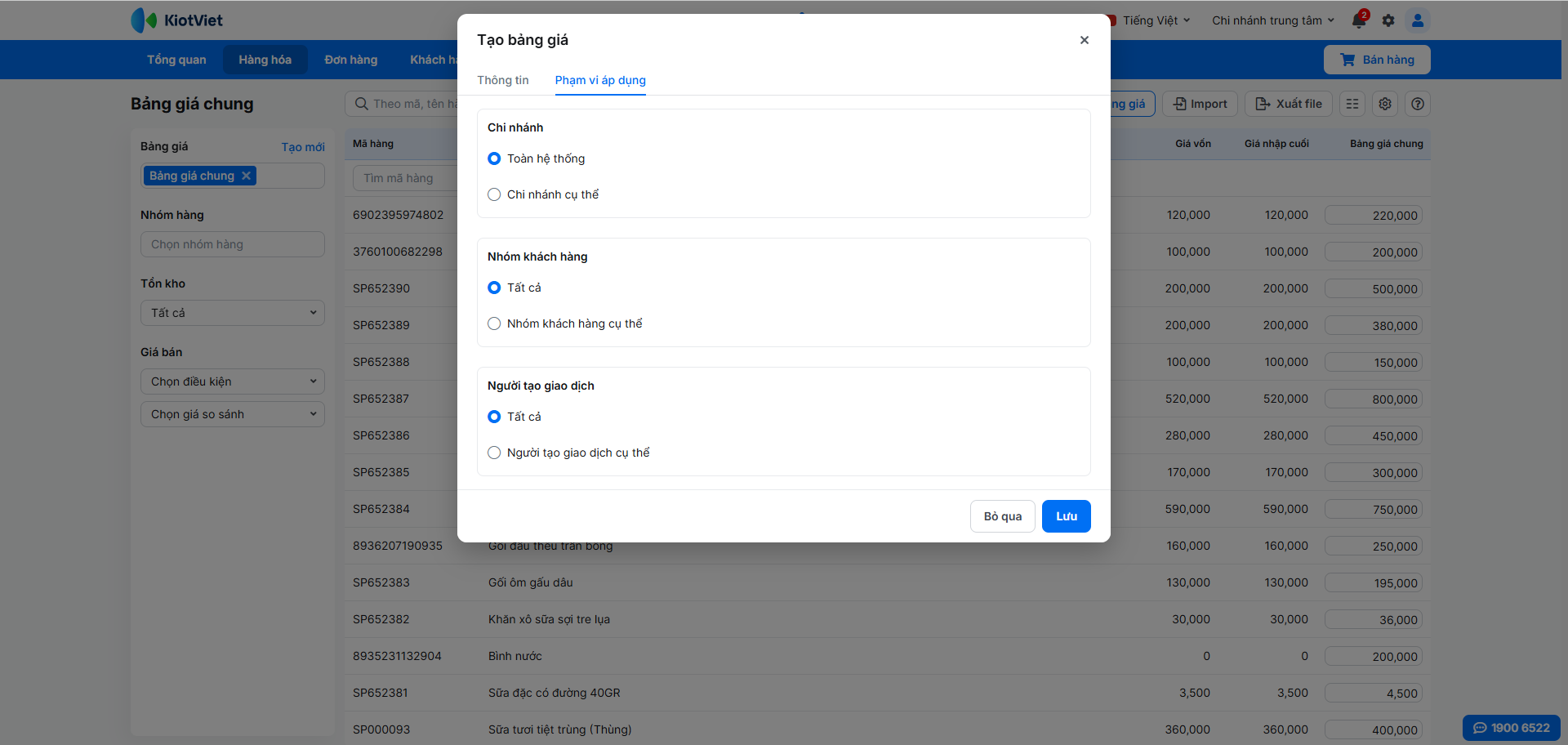Open the Hàng hóa menu
This screenshot has width=1568, height=745.
point(265,60)
